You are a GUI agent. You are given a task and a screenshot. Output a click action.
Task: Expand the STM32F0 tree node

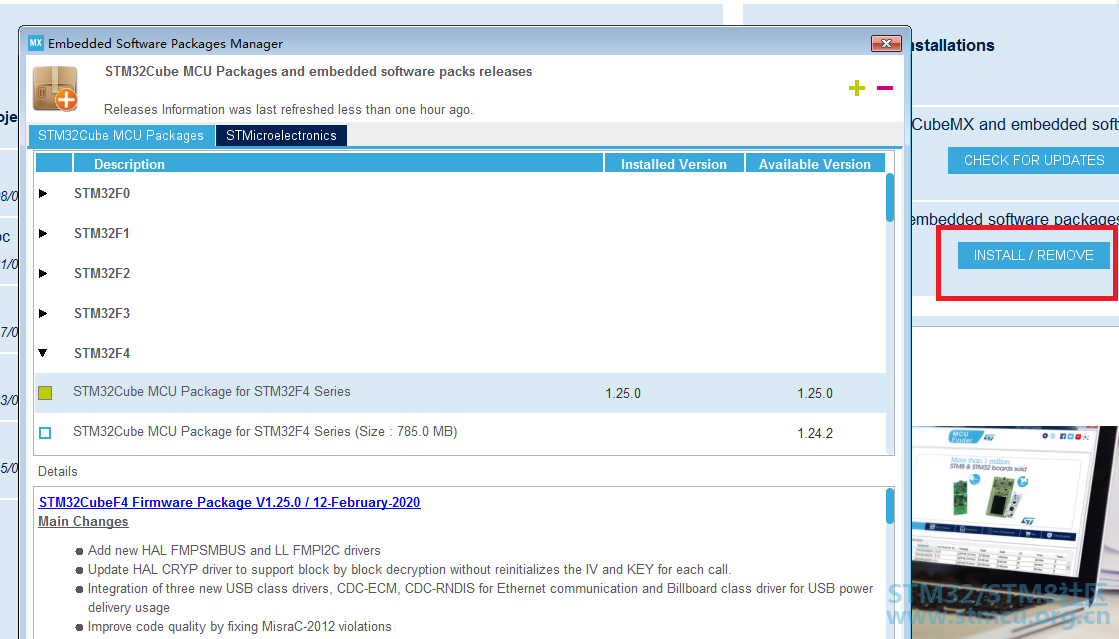coord(43,193)
